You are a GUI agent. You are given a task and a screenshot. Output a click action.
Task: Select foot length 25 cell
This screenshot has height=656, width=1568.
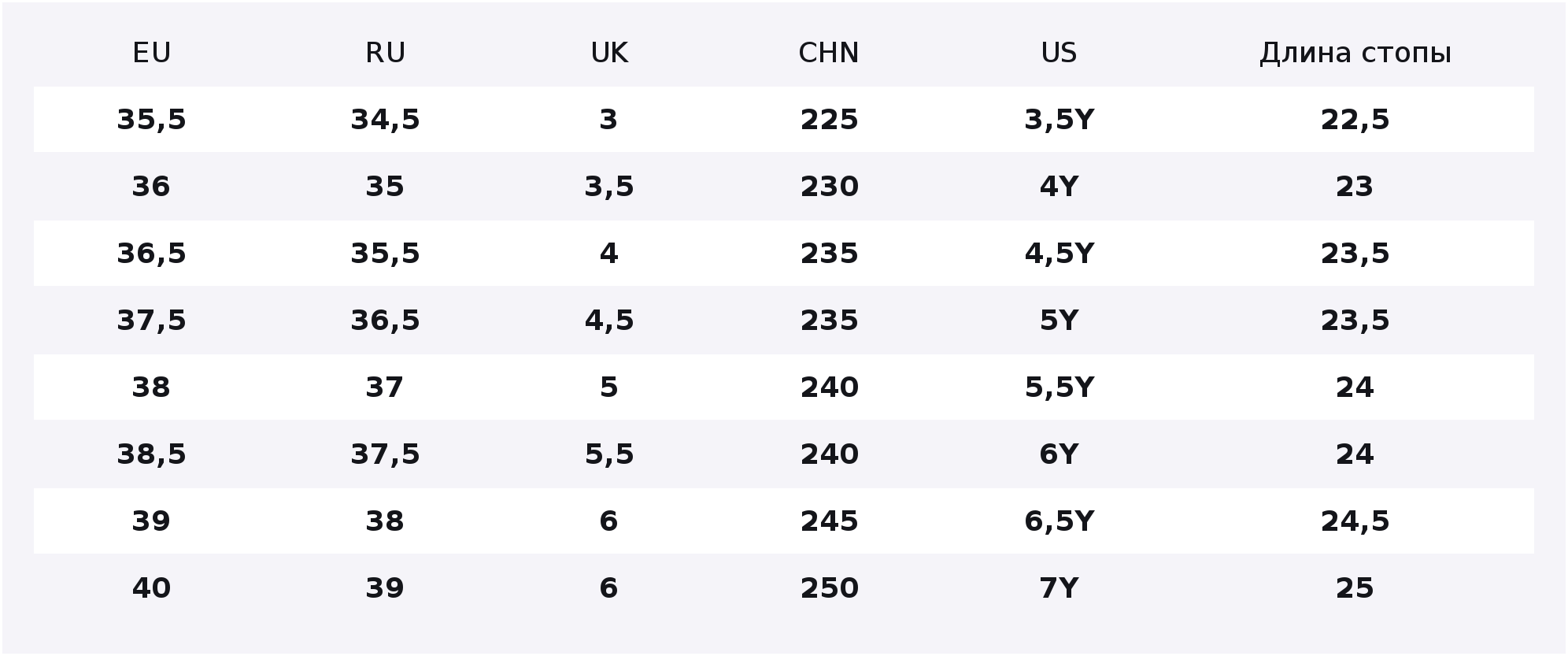click(x=1355, y=588)
